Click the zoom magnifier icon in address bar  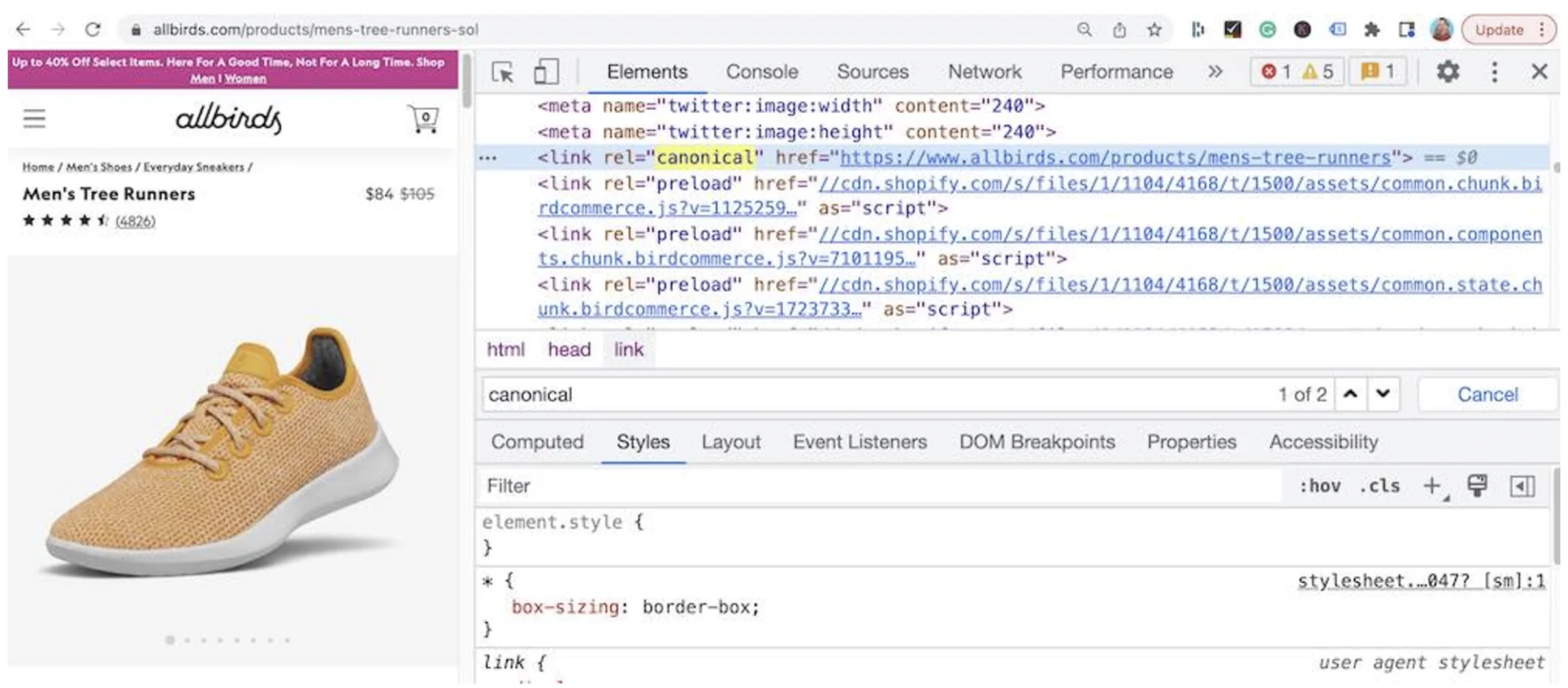[1084, 30]
